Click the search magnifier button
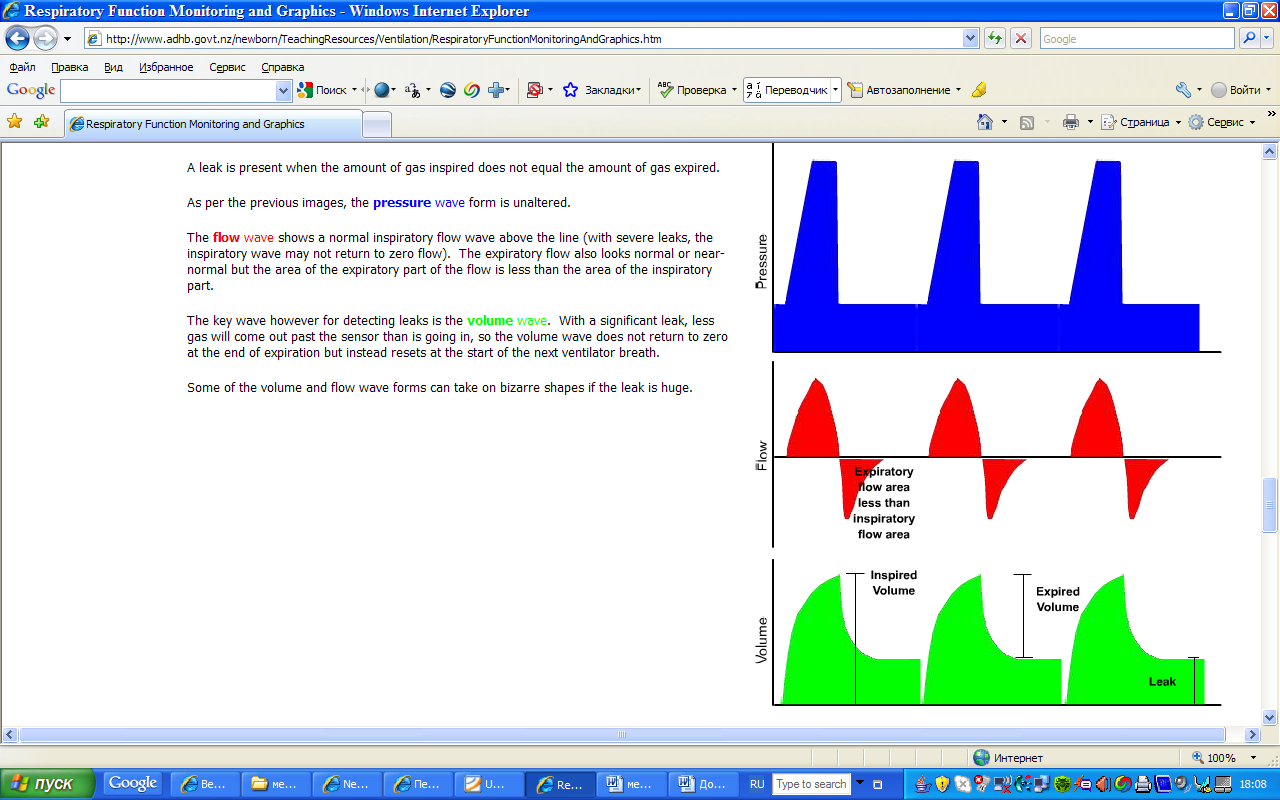This screenshot has width=1280, height=800. click(x=1249, y=39)
